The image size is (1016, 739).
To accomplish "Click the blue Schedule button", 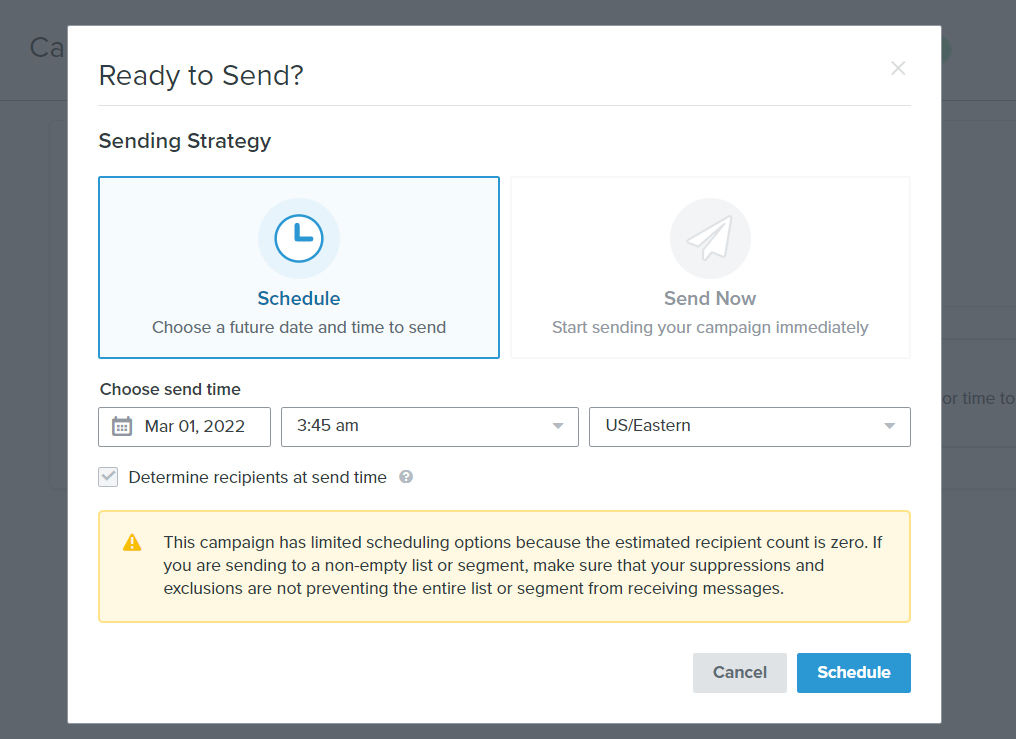I will [x=853, y=672].
